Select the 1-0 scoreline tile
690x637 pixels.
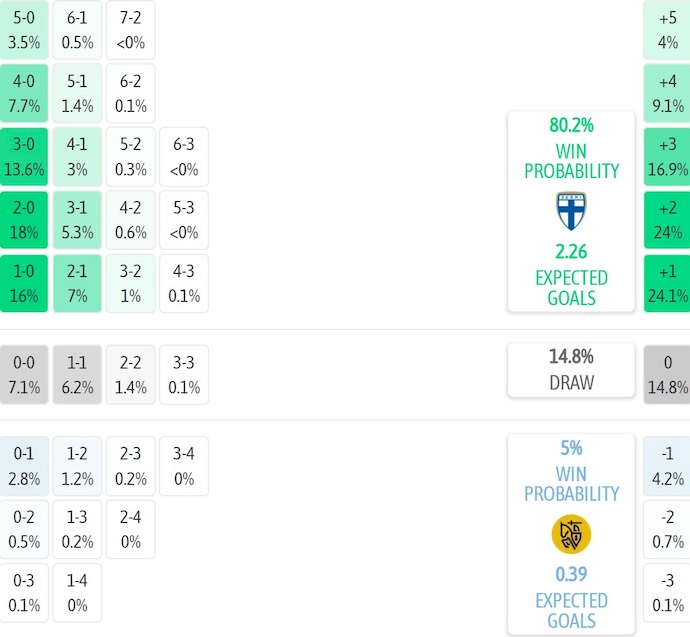pyautogui.click(x=22, y=283)
